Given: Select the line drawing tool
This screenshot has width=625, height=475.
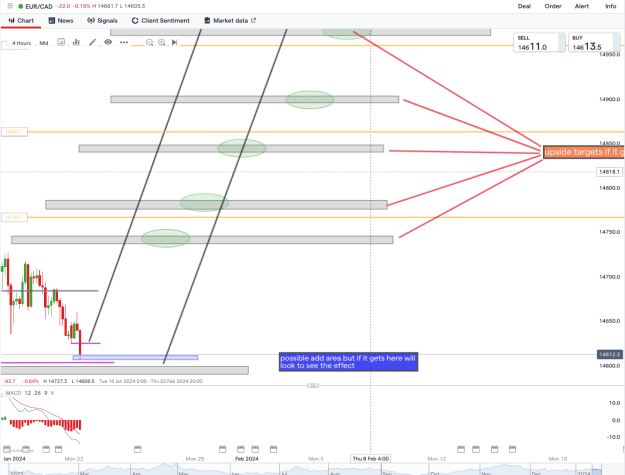Looking at the screenshot, I should 92,42.
